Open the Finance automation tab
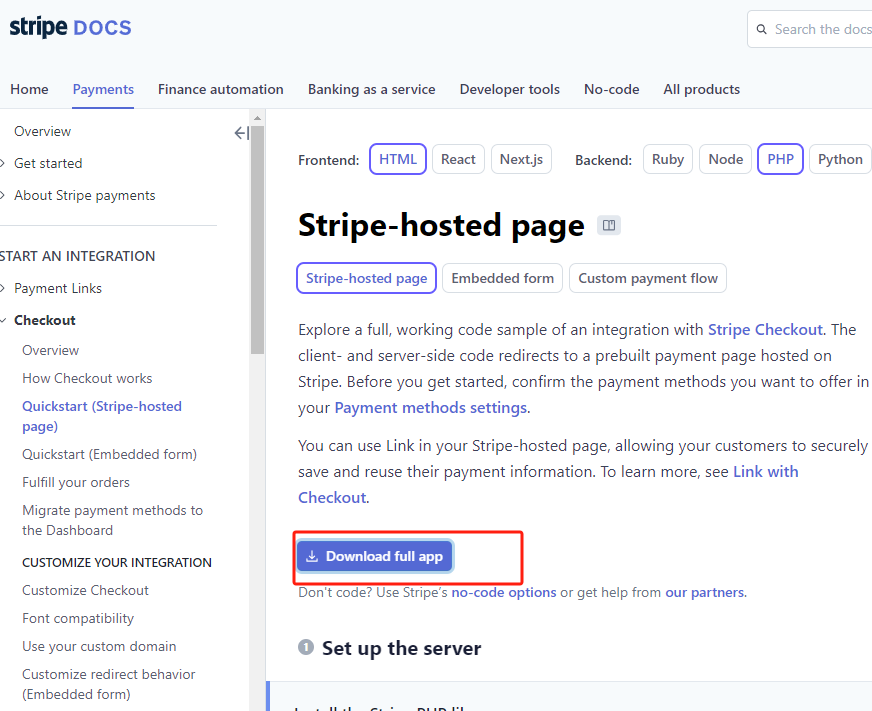 (x=221, y=90)
